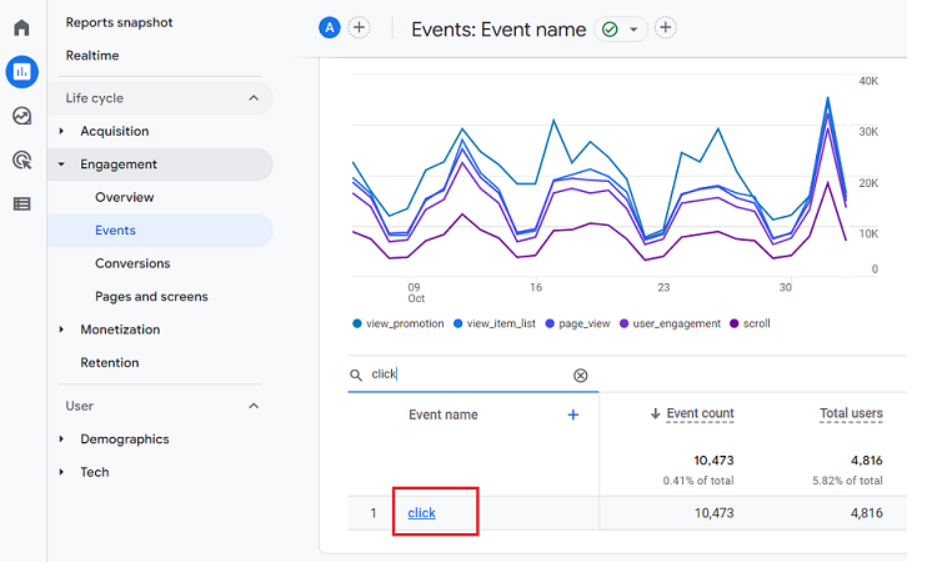Click the blue A segment badge
Image resolution: width=938 pixels, height=570 pixels.
pos(329,28)
